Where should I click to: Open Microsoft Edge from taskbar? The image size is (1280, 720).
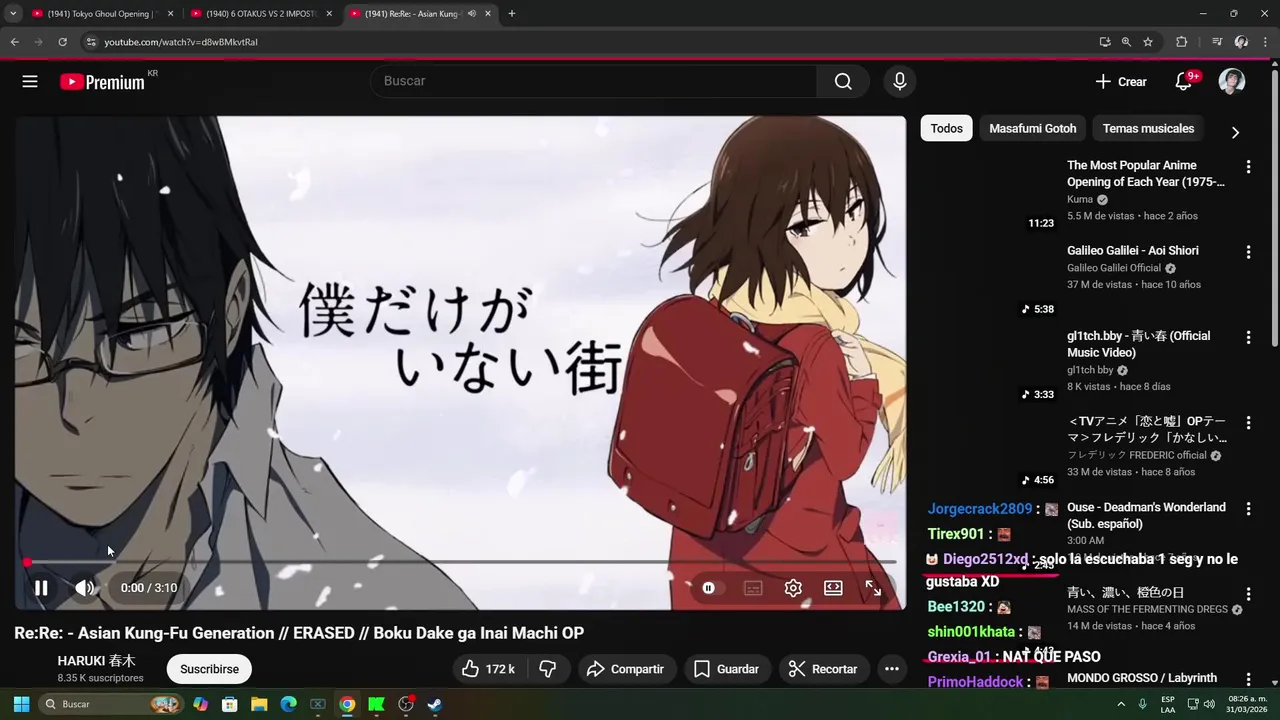pyautogui.click(x=288, y=704)
